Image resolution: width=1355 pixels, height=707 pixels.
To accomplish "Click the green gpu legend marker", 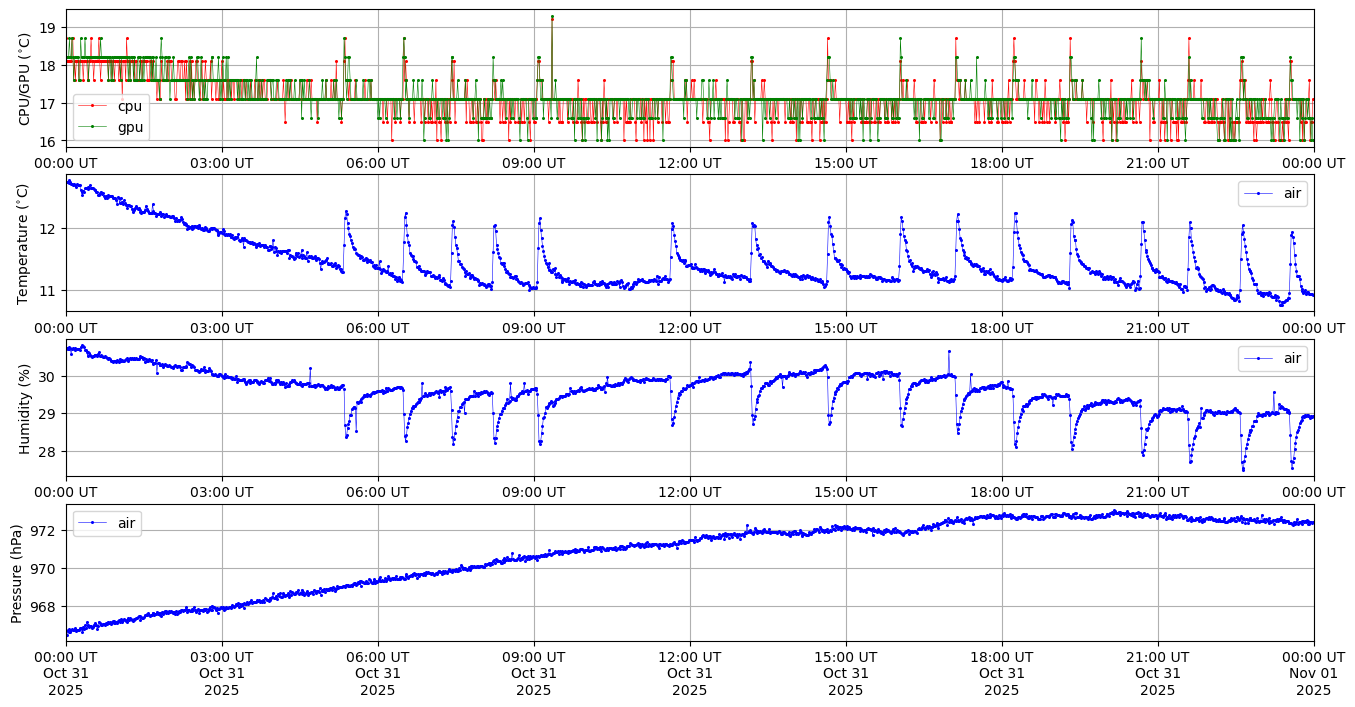I will (95, 126).
